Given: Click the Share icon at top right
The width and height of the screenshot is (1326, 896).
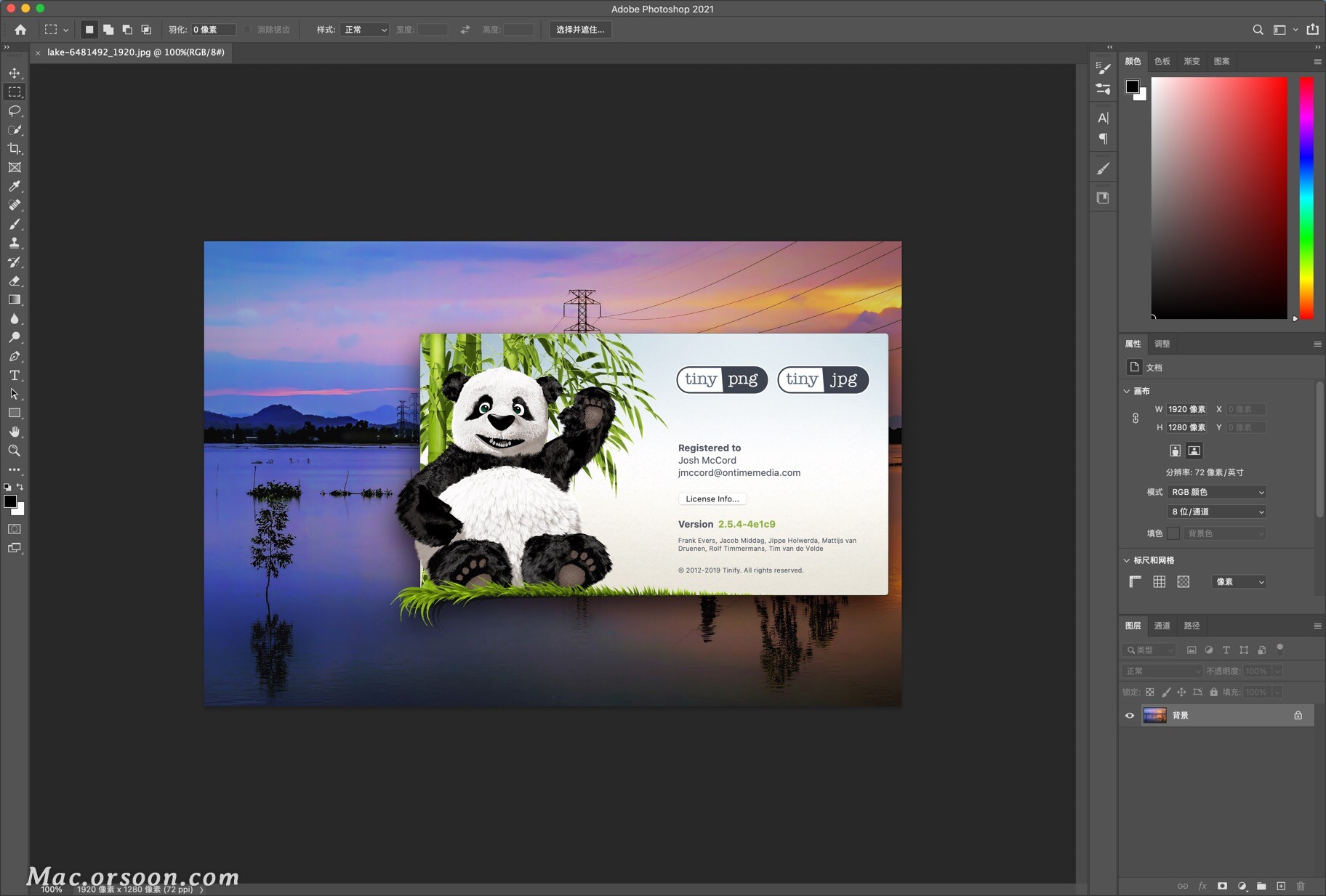Looking at the screenshot, I should click(1312, 29).
